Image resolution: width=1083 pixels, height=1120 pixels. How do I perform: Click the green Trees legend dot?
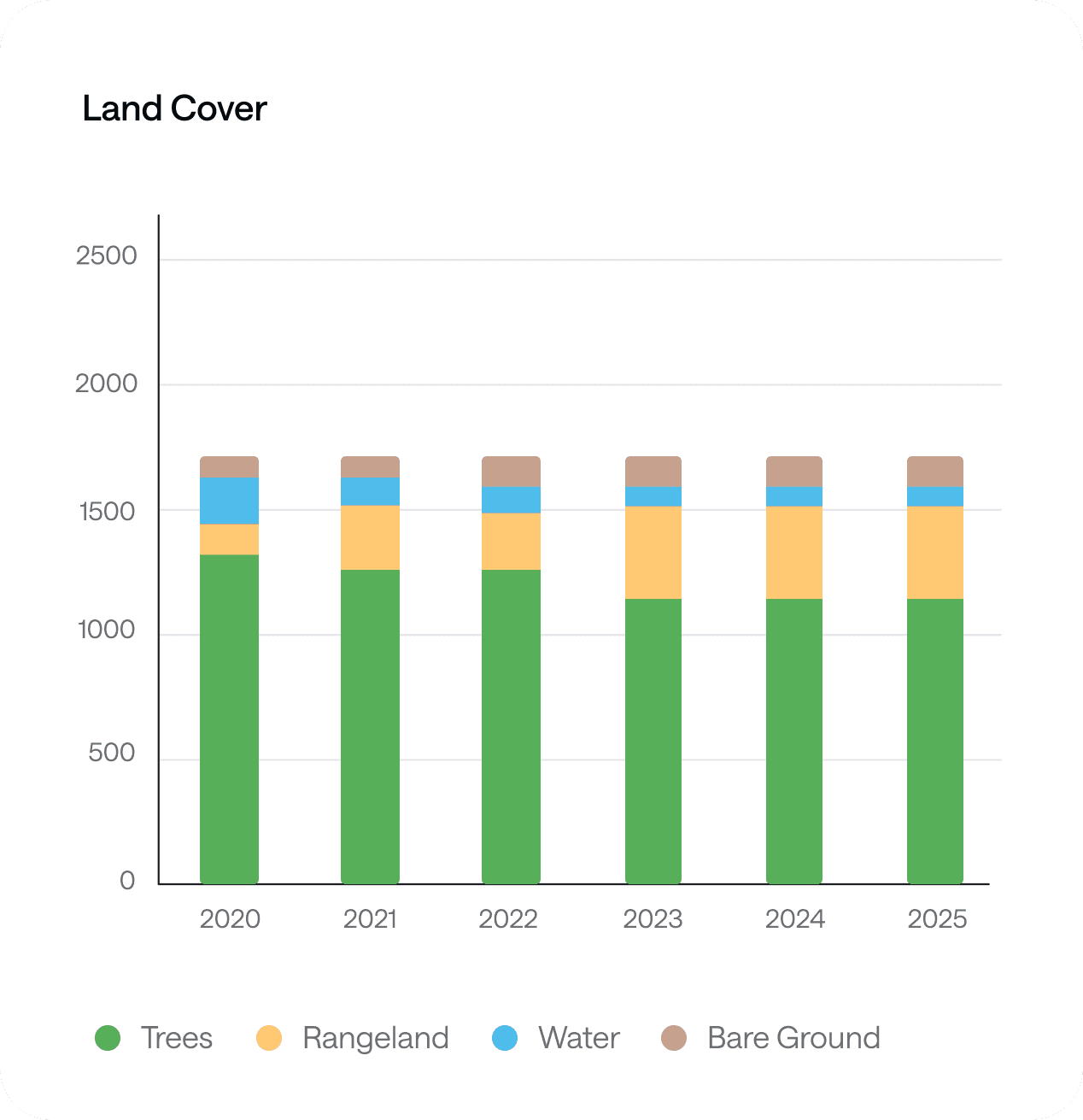[x=108, y=1038]
